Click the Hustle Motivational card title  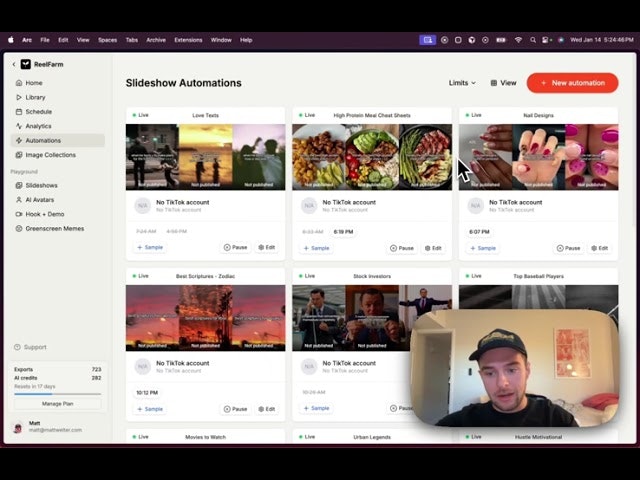[538, 437]
